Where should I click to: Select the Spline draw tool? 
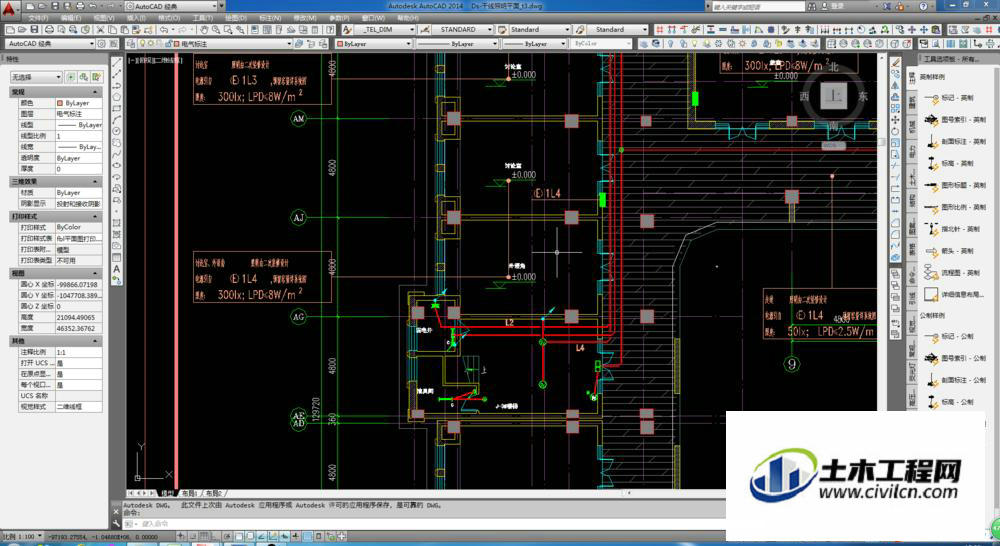pos(117,154)
